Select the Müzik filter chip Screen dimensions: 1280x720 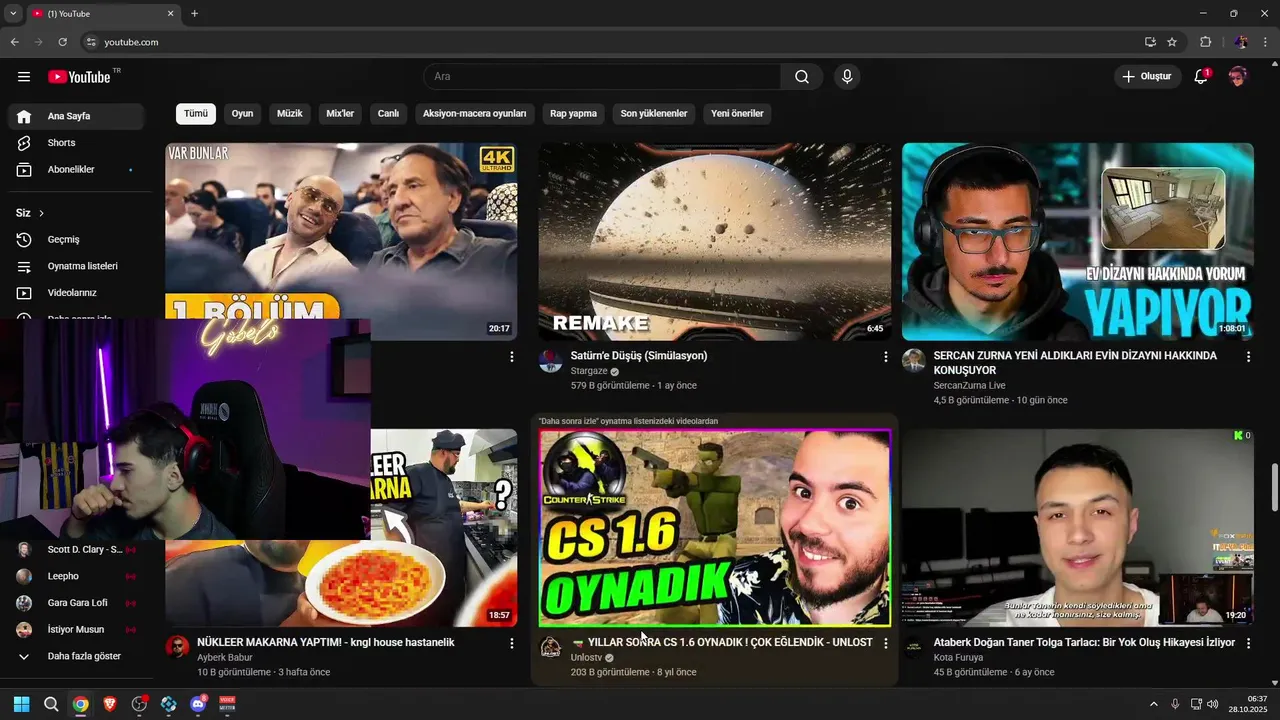[289, 114]
